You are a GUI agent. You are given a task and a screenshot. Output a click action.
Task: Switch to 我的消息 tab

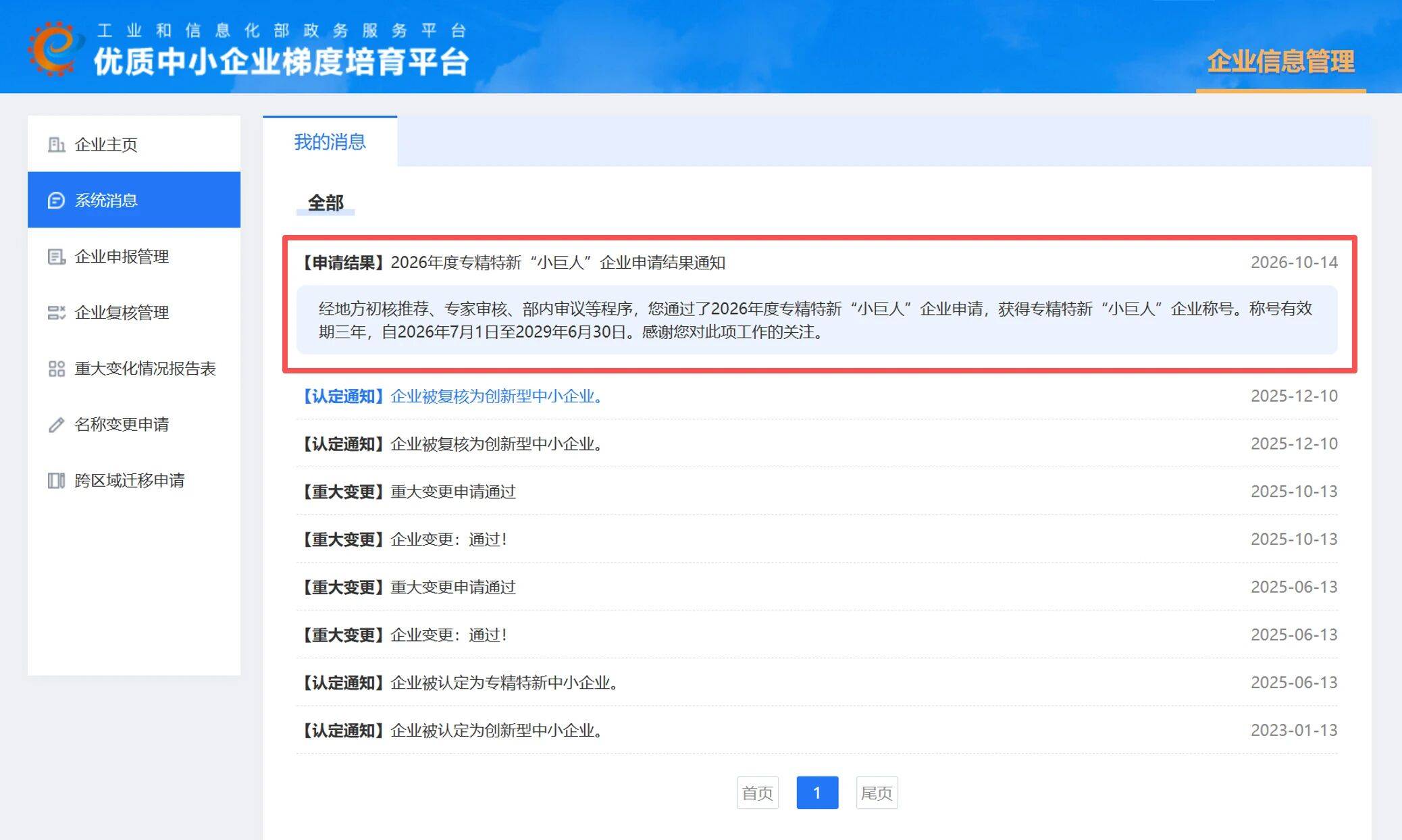(330, 141)
